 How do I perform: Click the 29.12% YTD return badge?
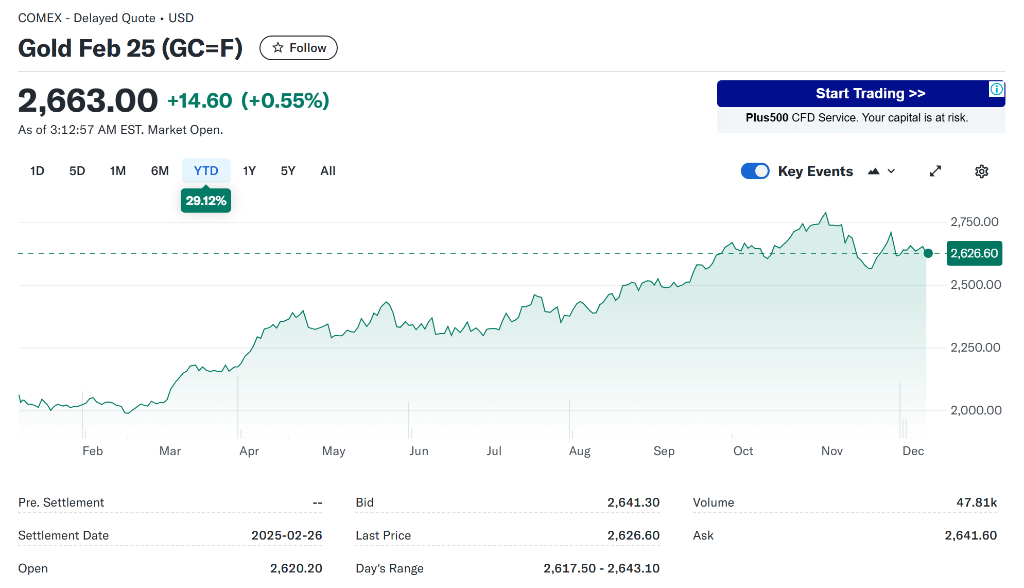(206, 201)
